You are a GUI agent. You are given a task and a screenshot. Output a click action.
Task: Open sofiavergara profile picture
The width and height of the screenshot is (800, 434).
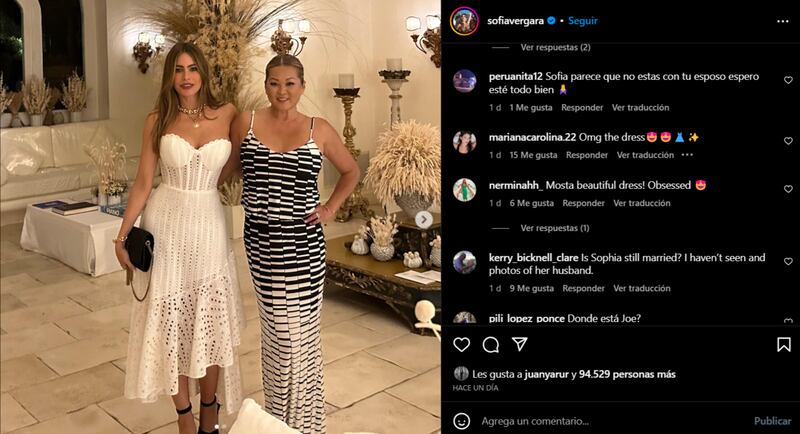464,21
